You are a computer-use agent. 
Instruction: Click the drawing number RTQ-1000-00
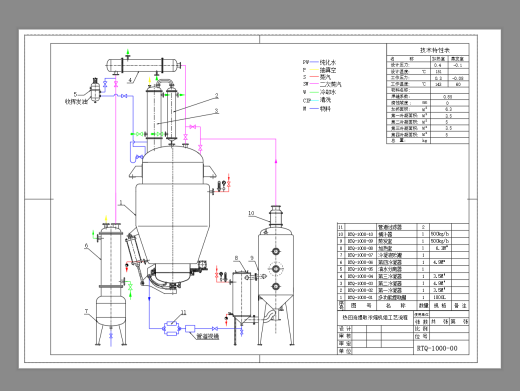click(437, 348)
